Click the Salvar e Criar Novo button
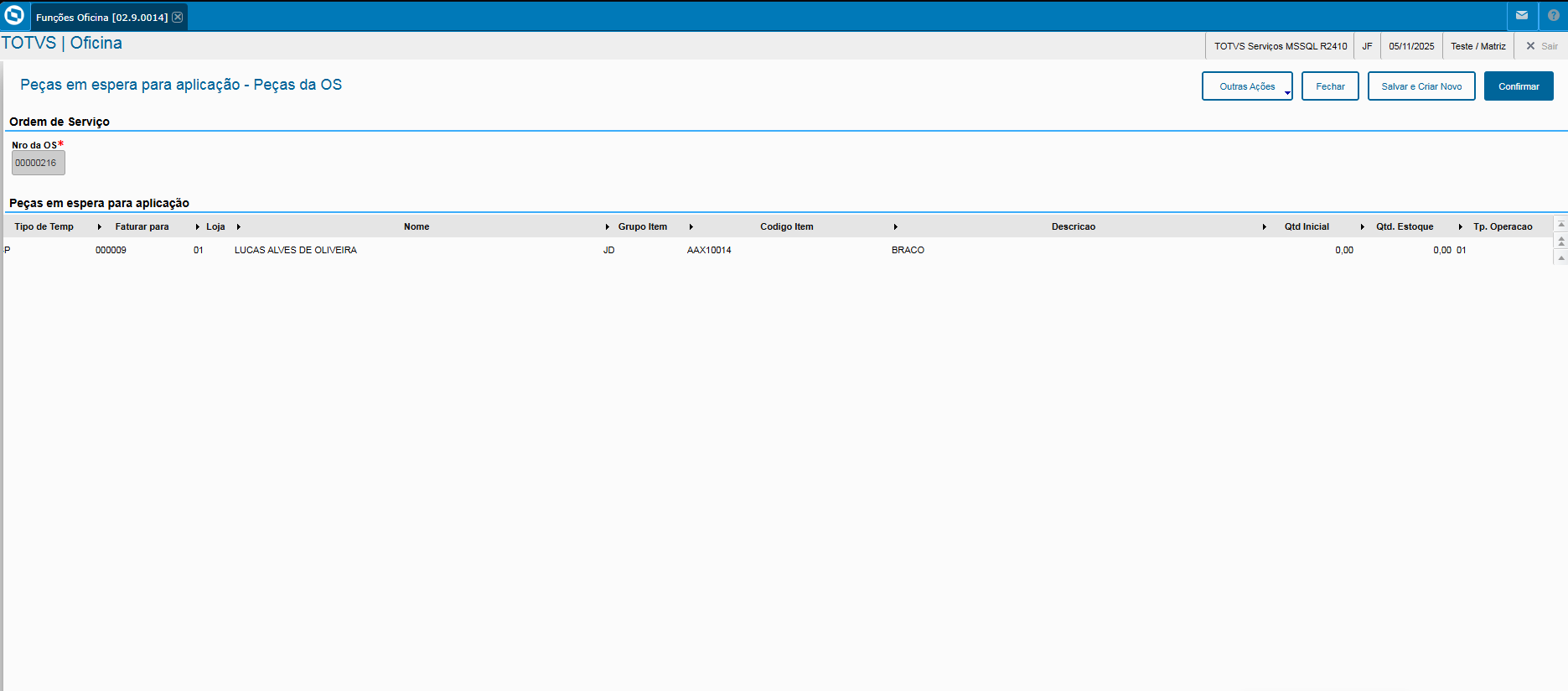Image resolution: width=1568 pixels, height=691 pixels. coord(1421,86)
